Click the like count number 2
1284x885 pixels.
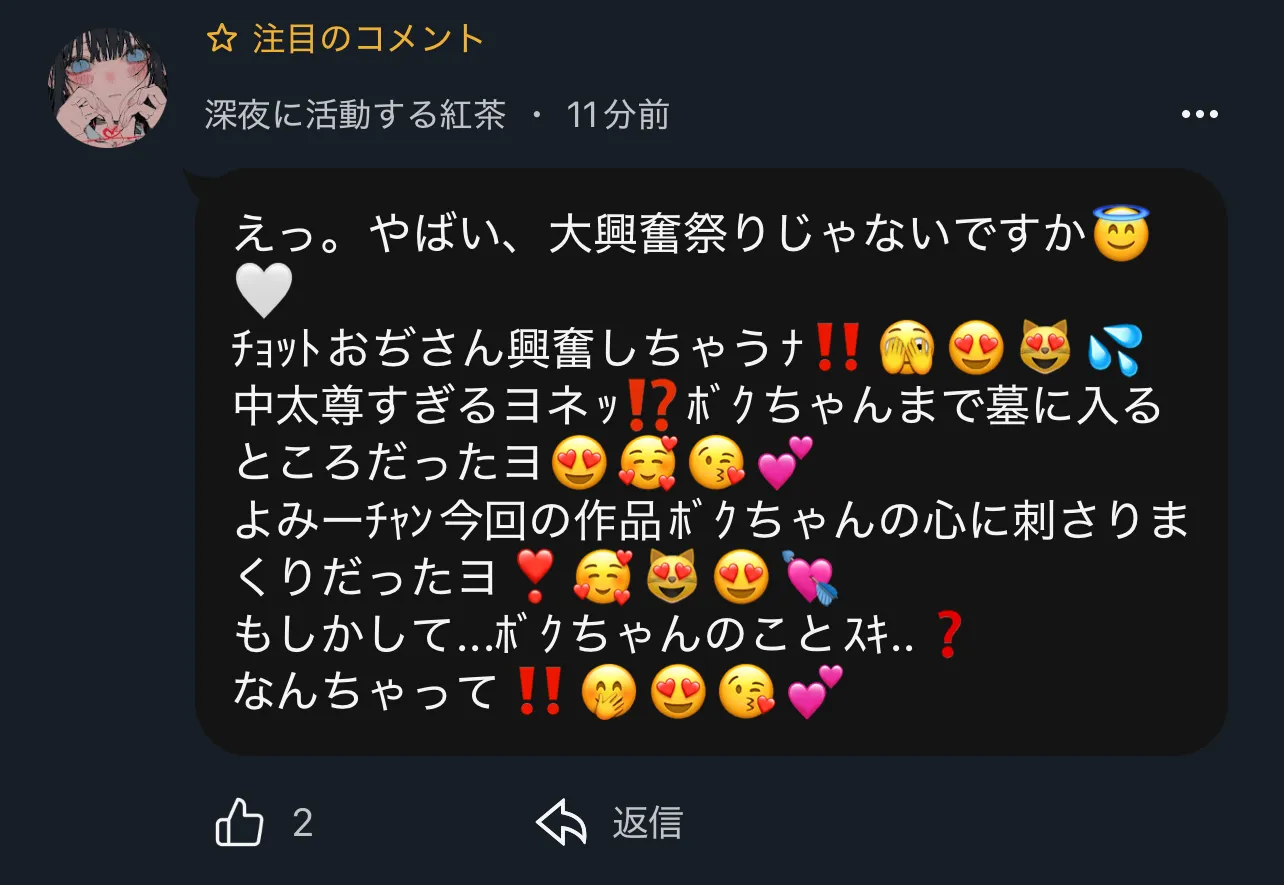pyautogui.click(x=303, y=823)
